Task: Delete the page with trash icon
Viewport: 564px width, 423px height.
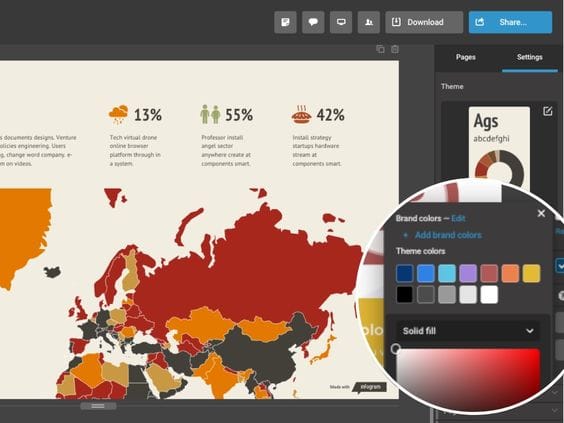Action: tap(395, 49)
